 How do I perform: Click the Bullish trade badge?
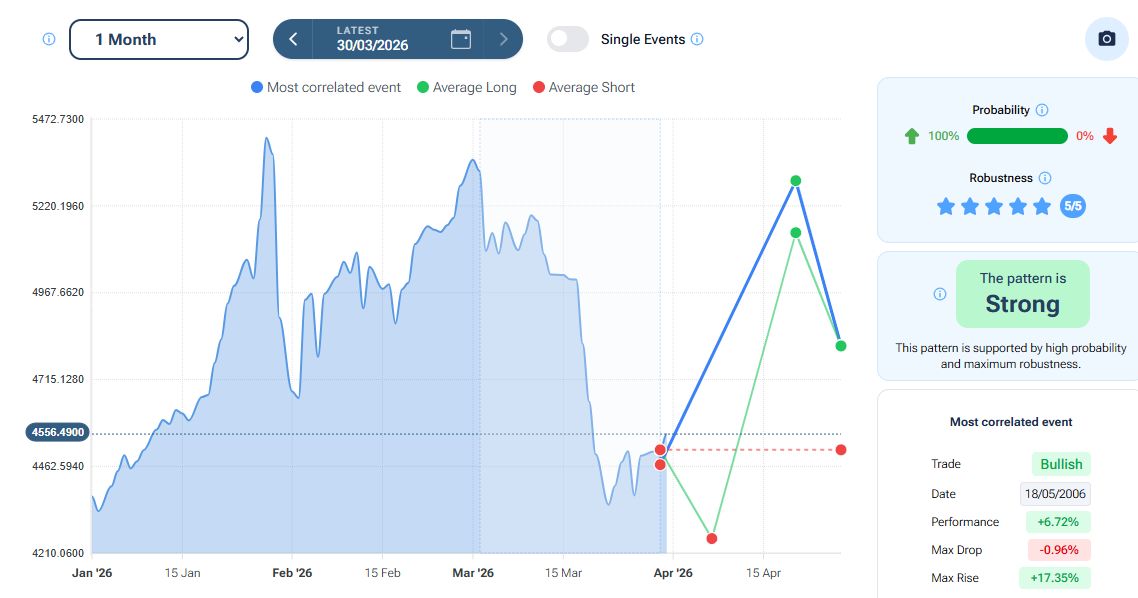1060,464
